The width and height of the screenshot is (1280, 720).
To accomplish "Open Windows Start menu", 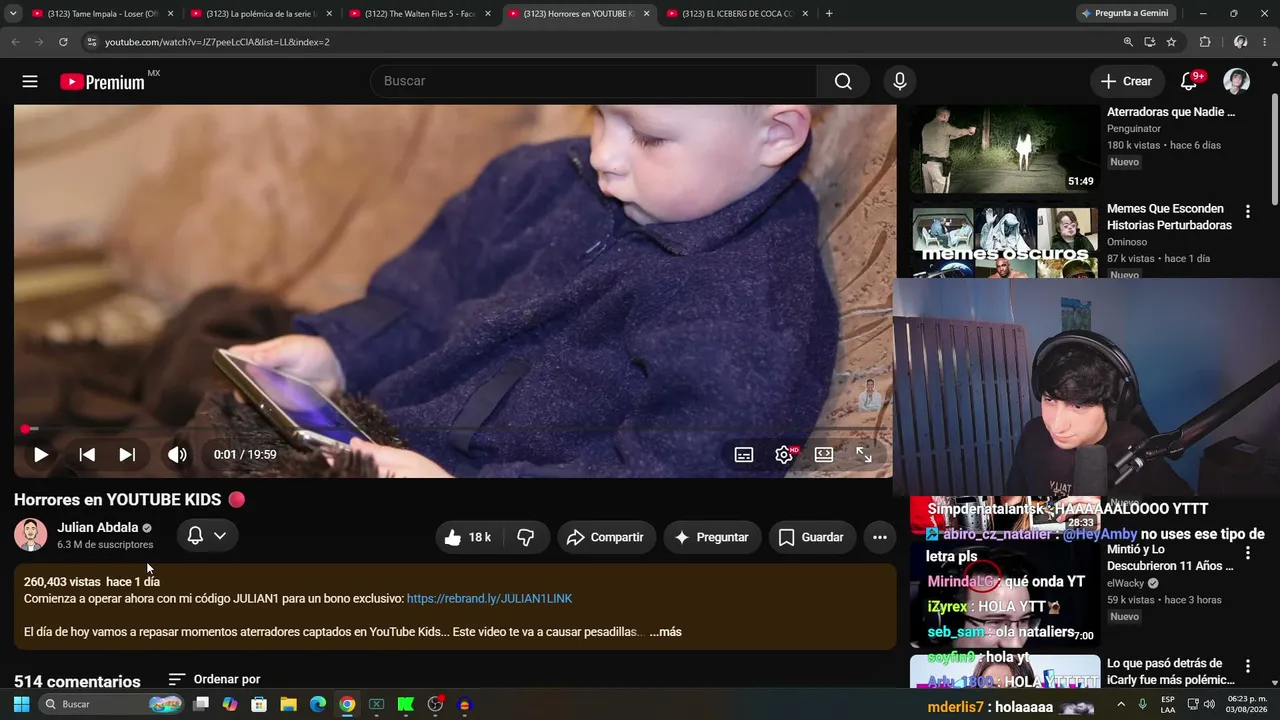I will (21, 704).
